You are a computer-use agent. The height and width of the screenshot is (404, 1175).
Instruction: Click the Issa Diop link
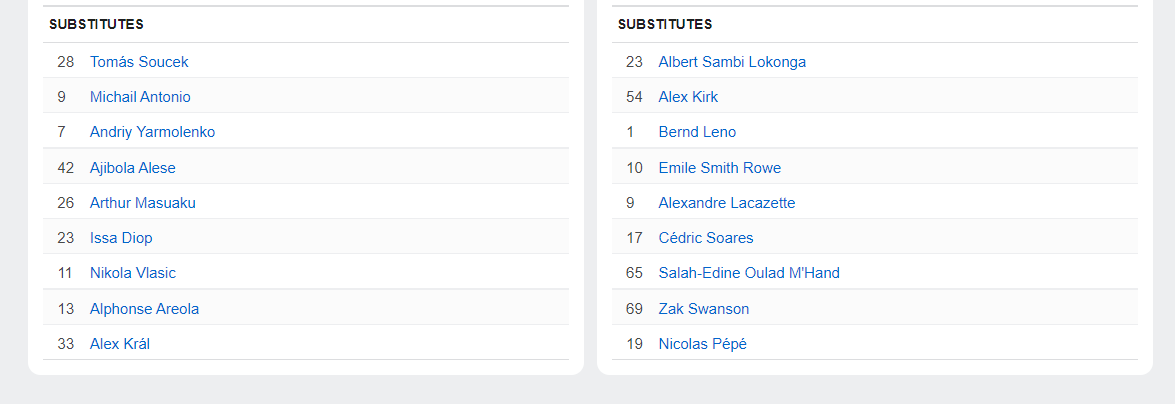coord(121,238)
